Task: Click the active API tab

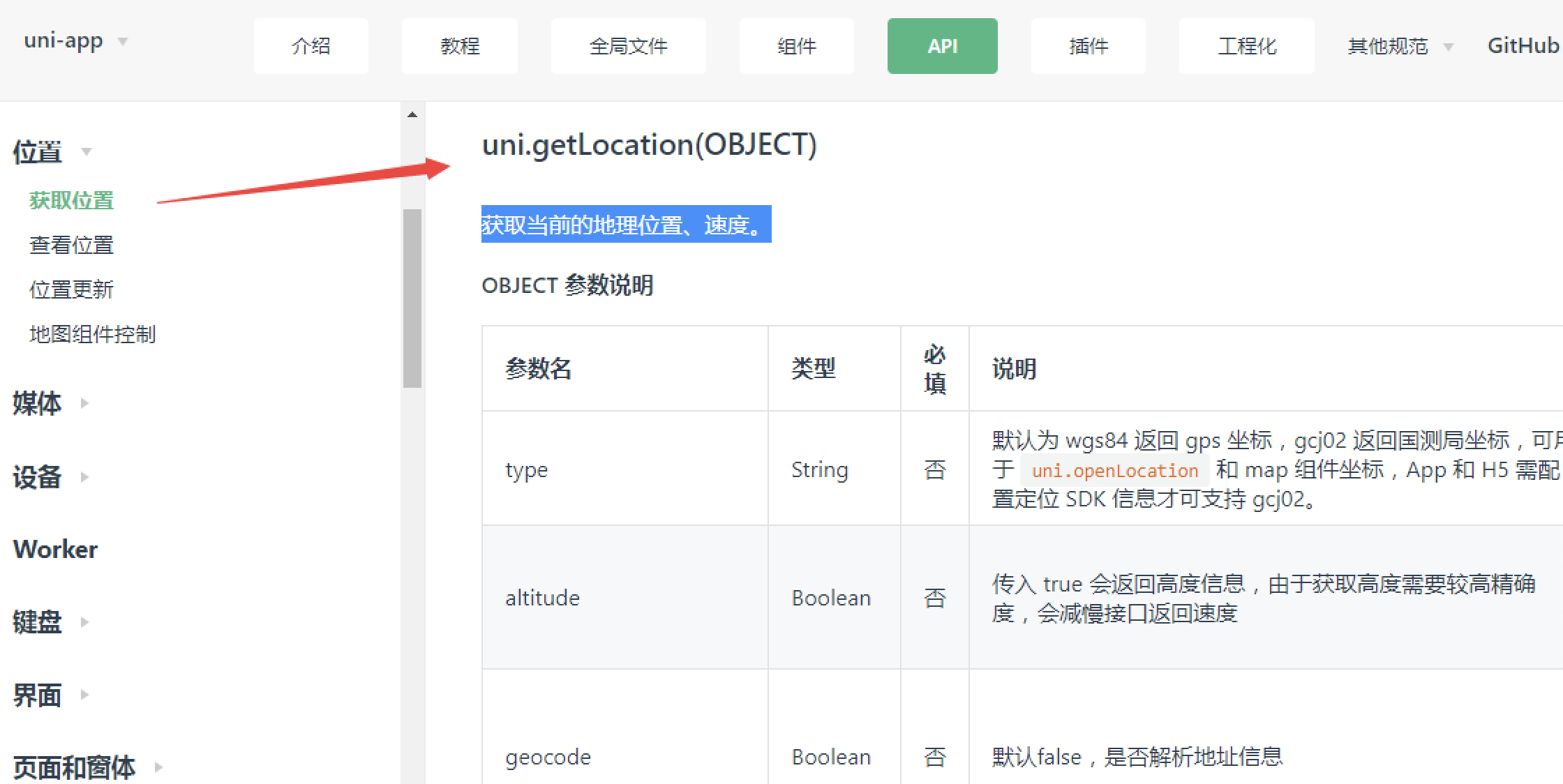Action: (942, 46)
